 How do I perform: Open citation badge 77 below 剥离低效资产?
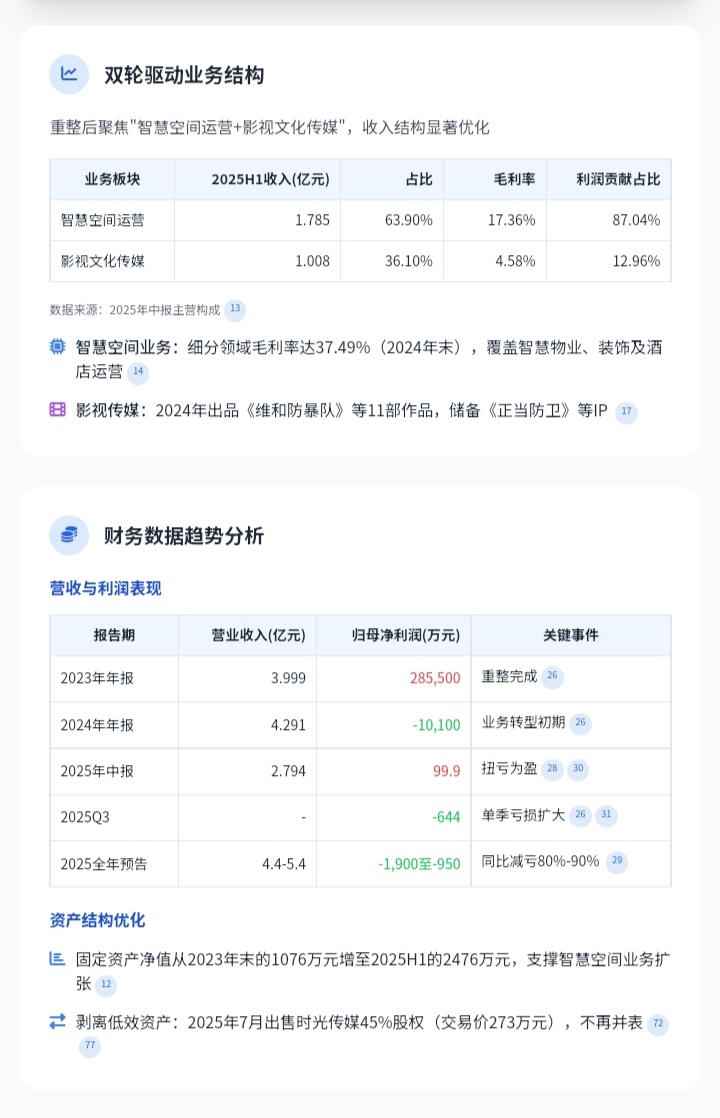[x=90, y=1046]
